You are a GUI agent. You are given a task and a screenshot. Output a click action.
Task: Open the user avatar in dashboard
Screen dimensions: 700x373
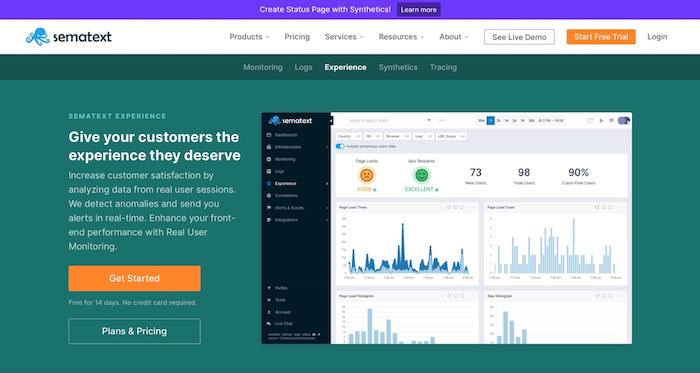click(624, 120)
